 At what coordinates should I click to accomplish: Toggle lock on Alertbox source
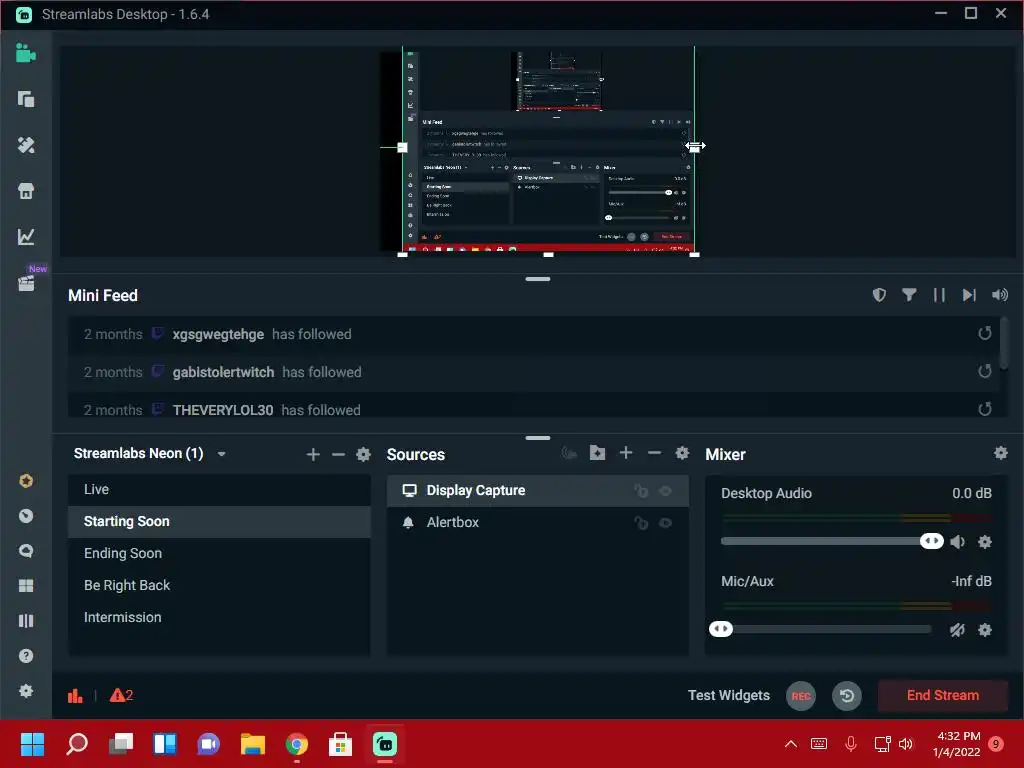641,523
